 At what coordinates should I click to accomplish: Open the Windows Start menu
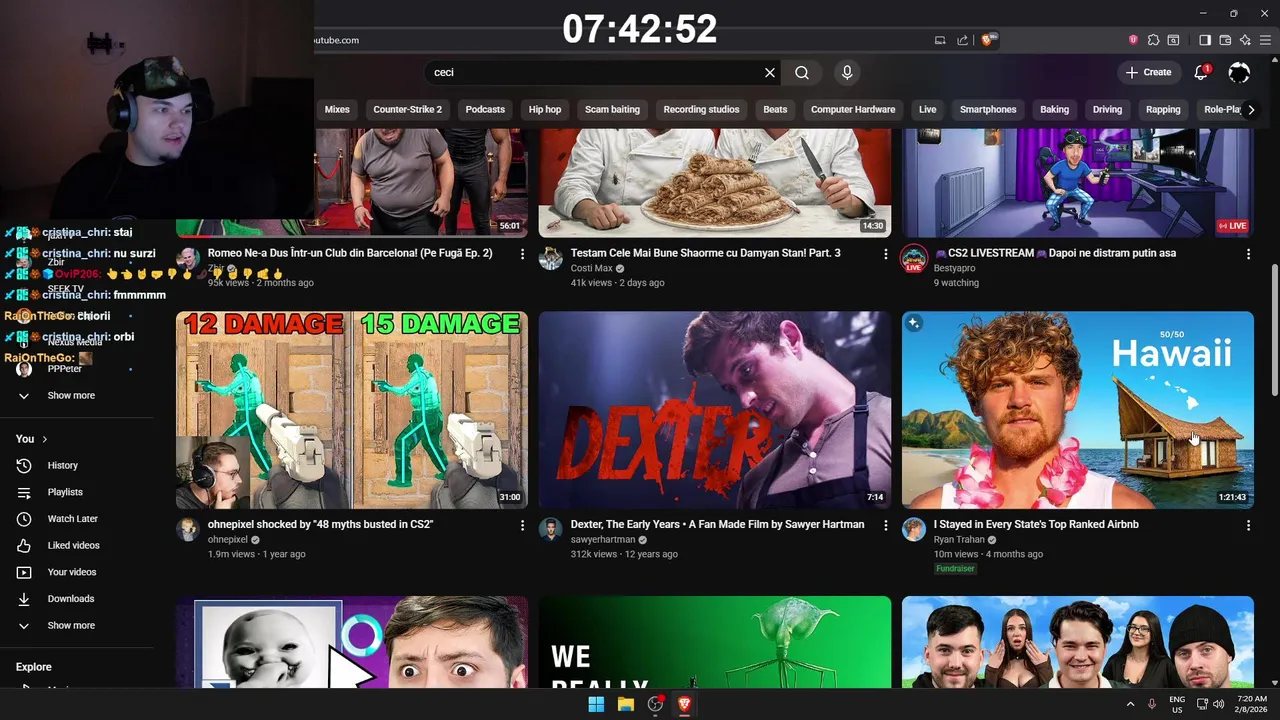click(x=596, y=704)
